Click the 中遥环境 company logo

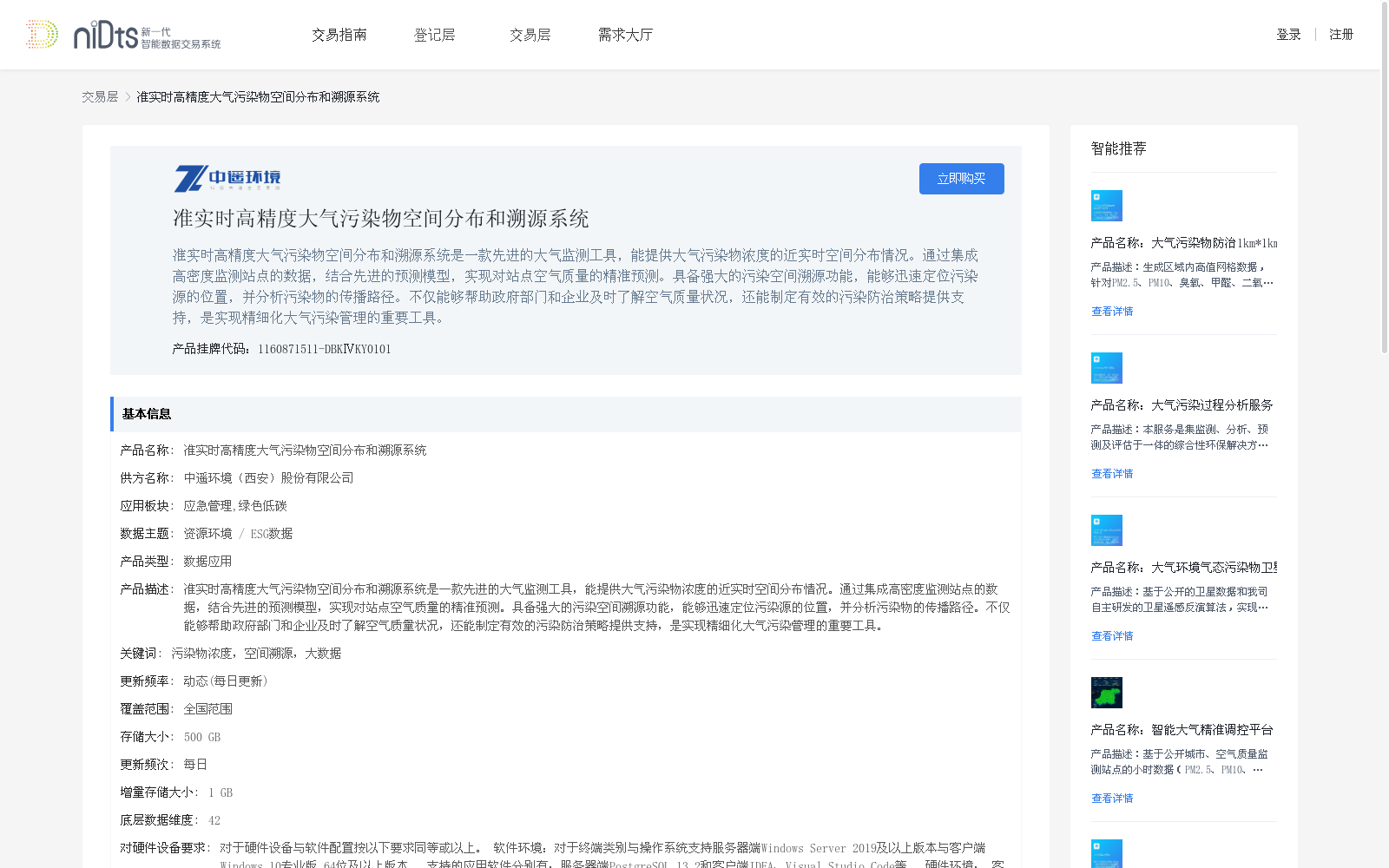pos(227,178)
